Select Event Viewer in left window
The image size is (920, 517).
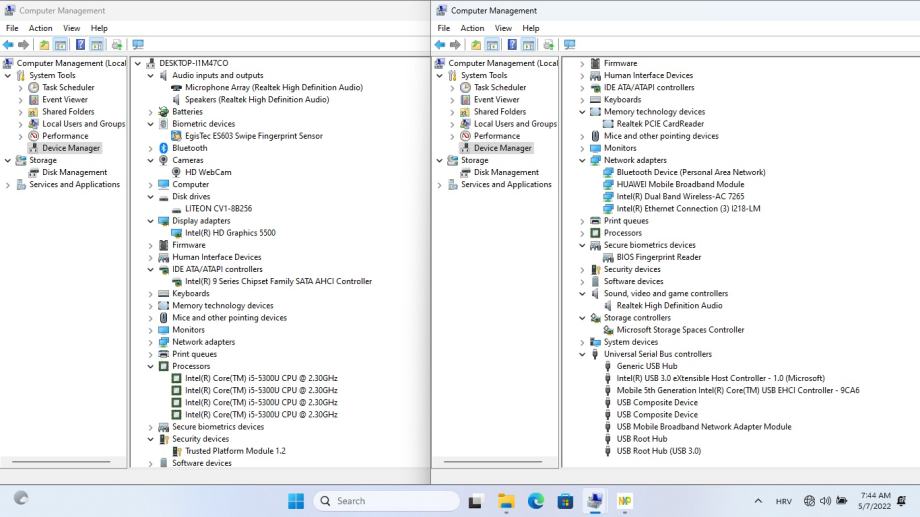[65, 99]
